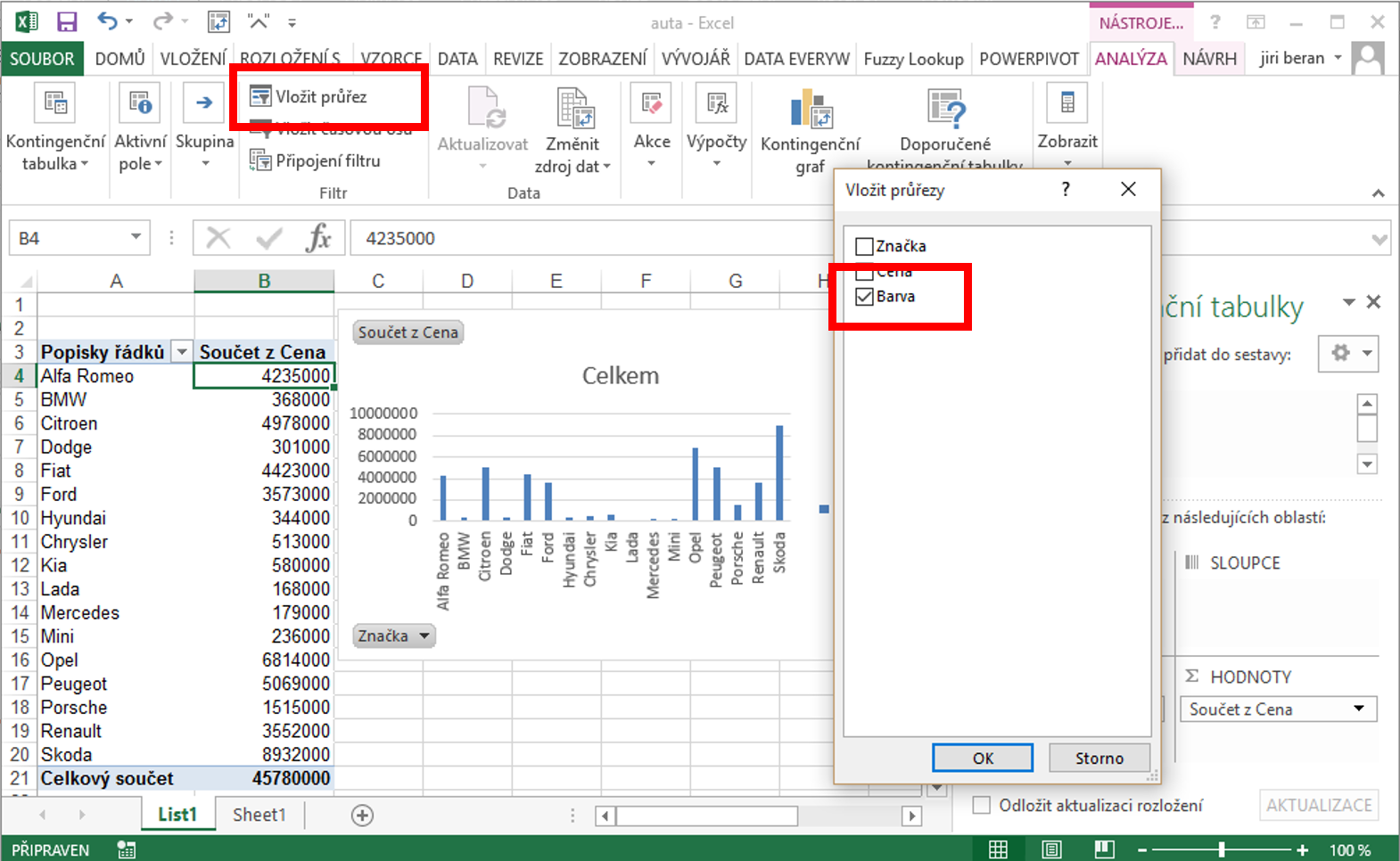Open the Akce ribbon button
Image resolution: width=1400 pixels, height=861 pixels.
click(652, 127)
